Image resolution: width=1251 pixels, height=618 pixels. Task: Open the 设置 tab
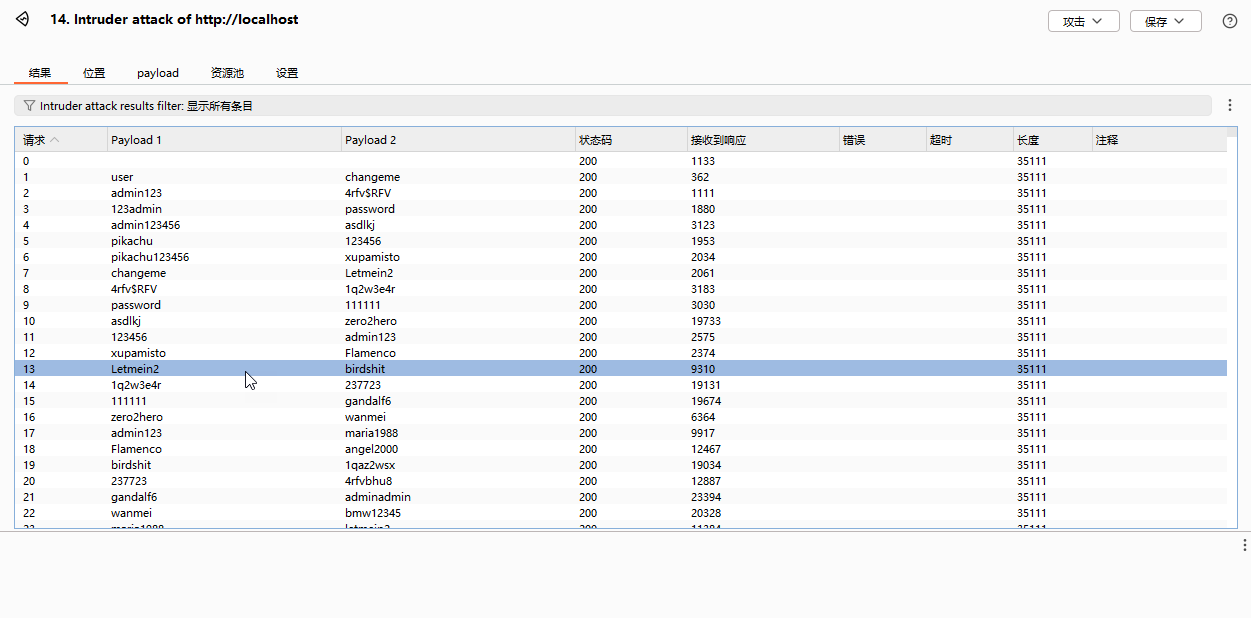pos(287,73)
